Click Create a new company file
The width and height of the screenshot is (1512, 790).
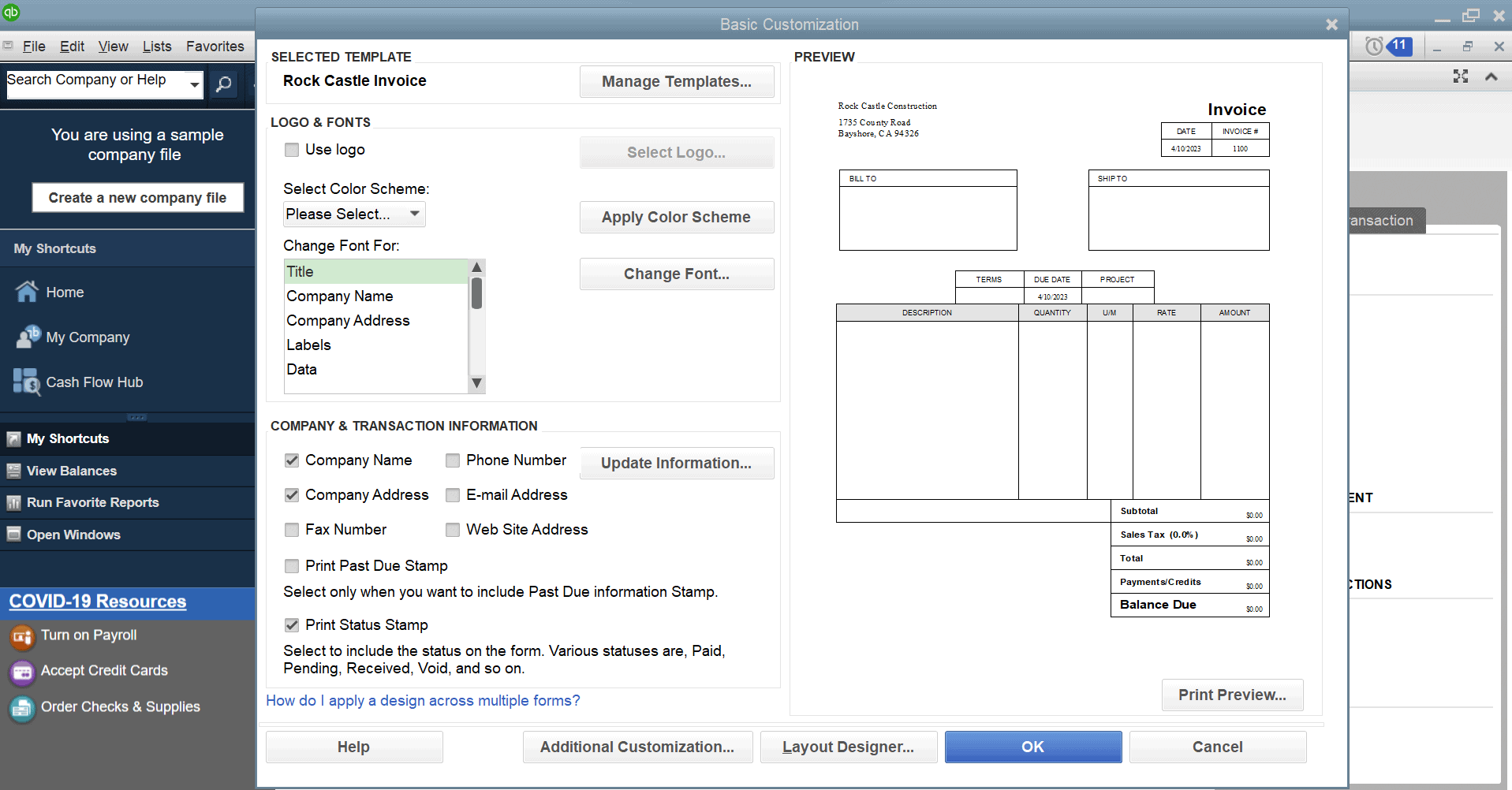point(138,198)
